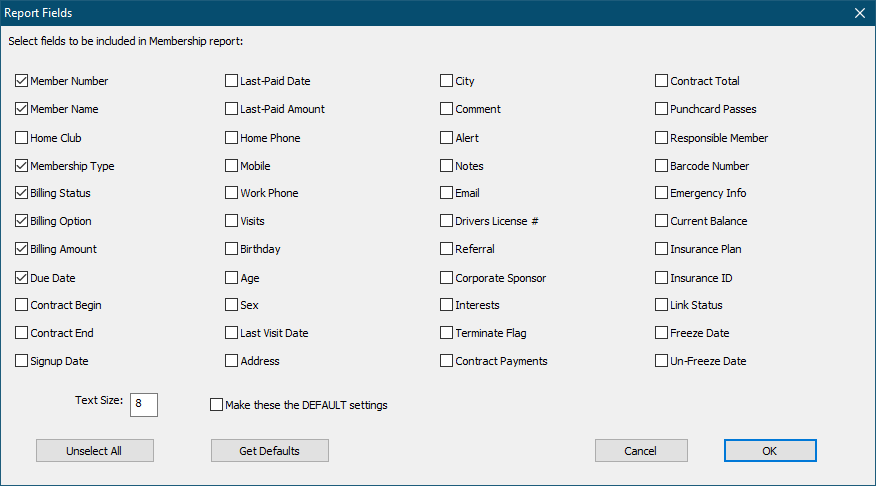
Task: Confirm selection with the OK button
Action: (769, 451)
